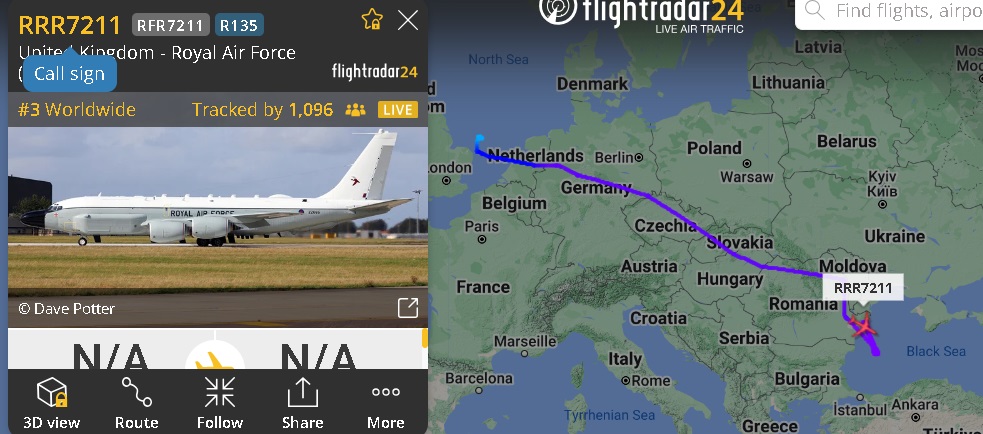The image size is (983, 434).
Task: Open the 3D view mode
Action: click(51, 403)
